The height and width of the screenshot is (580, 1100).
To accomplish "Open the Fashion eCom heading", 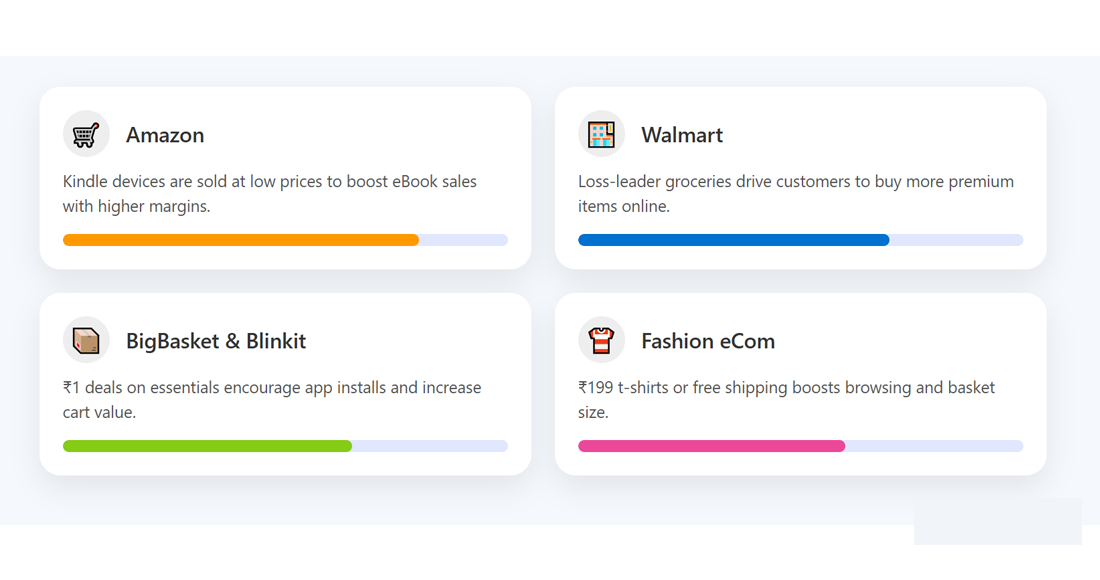I will (708, 341).
